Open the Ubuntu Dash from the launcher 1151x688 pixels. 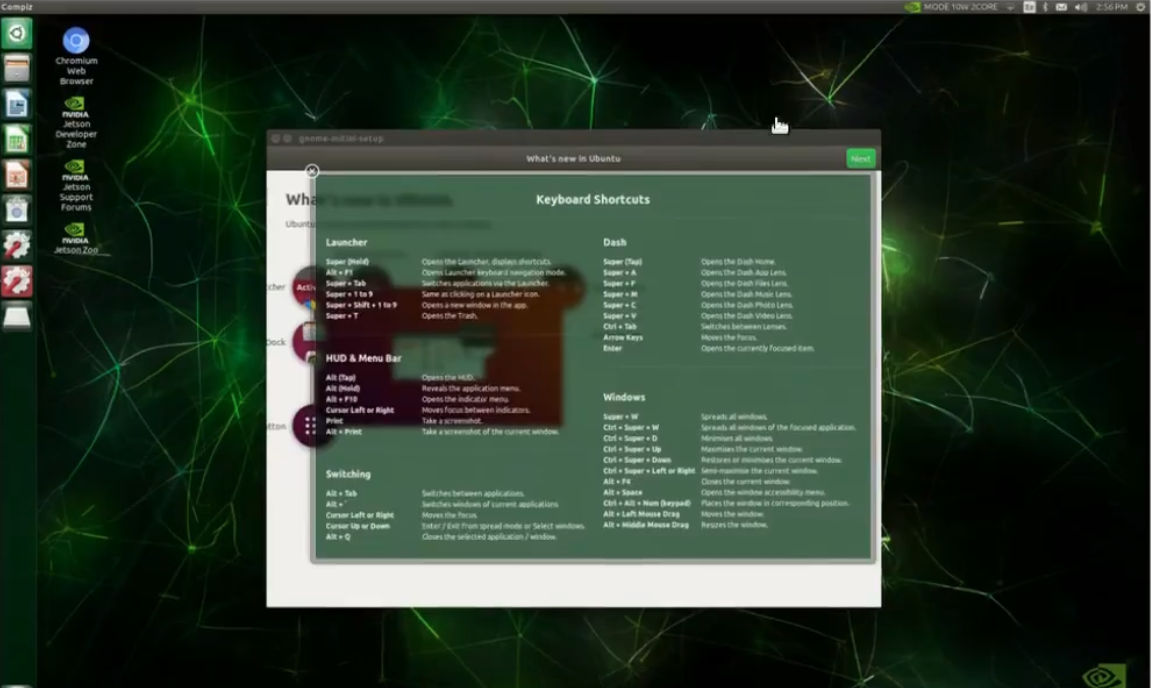pos(16,33)
